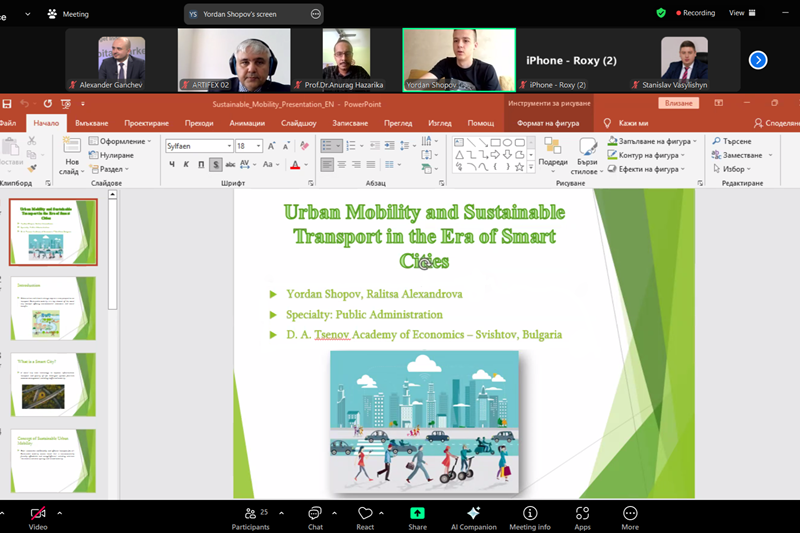Show next participants with blue arrow
800x533 pixels.
tap(758, 60)
